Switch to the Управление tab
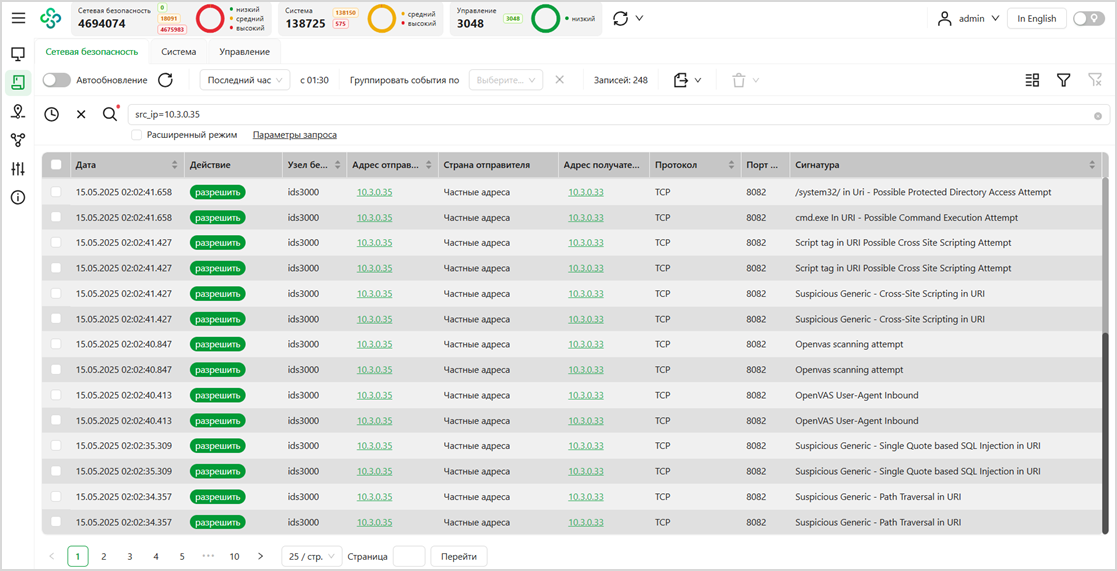The image size is (1117, 571). coord(245,52)
